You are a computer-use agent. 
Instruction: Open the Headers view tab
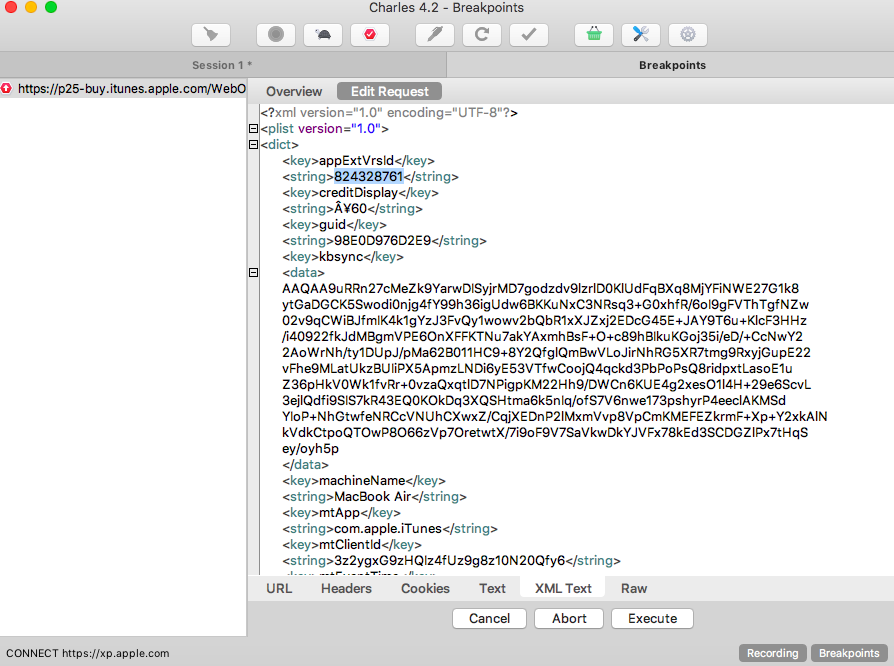pos(346,588)
